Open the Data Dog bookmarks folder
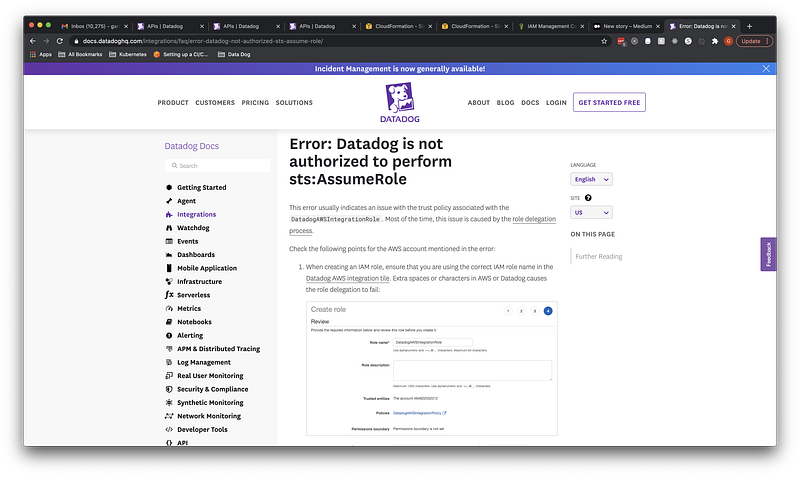800x477 pixels. click(x=234, y=54)
